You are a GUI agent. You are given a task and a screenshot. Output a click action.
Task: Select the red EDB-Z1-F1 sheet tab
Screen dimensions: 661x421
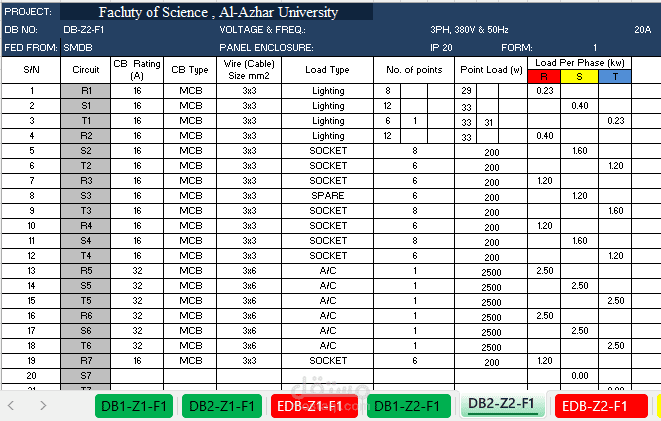click(314, 406)
